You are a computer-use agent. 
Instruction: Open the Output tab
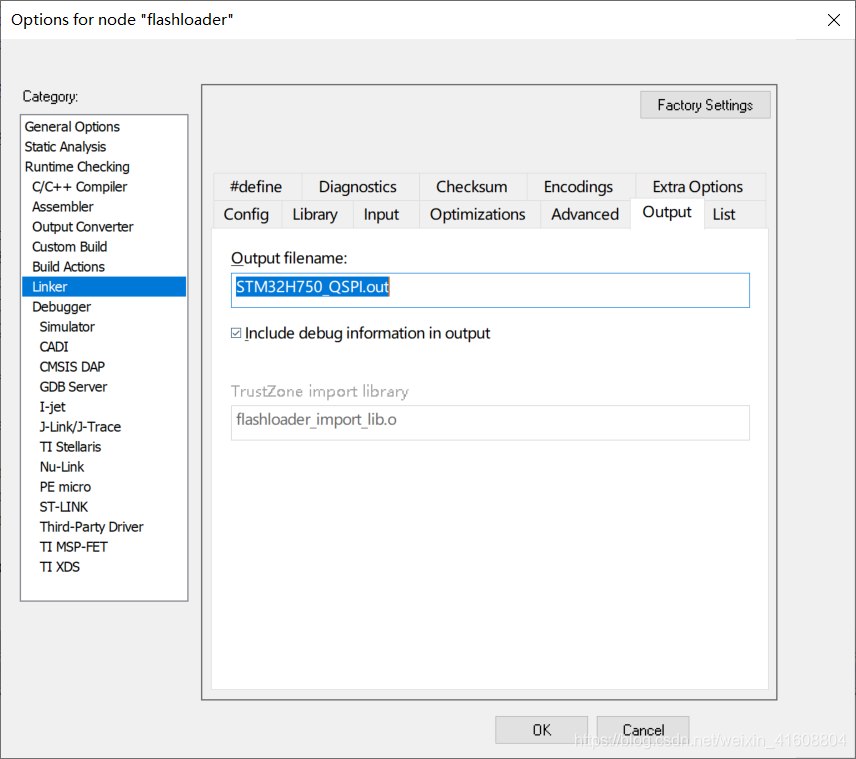coord(667,212)
